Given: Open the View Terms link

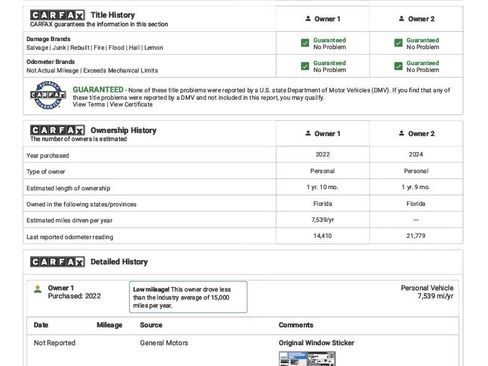Looking at the screenshot, I should 89,104.
